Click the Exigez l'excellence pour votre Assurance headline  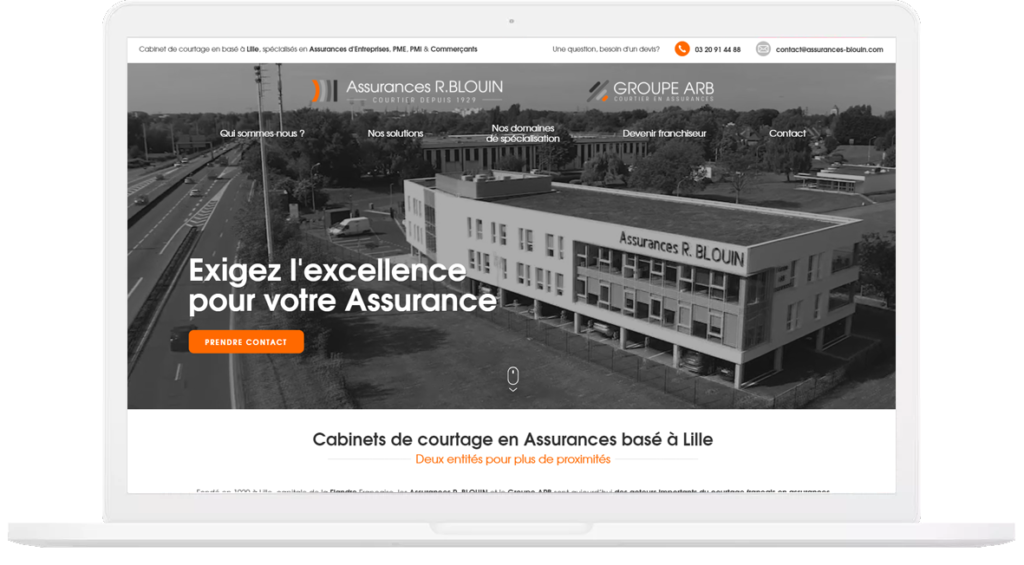coord(343,286)
